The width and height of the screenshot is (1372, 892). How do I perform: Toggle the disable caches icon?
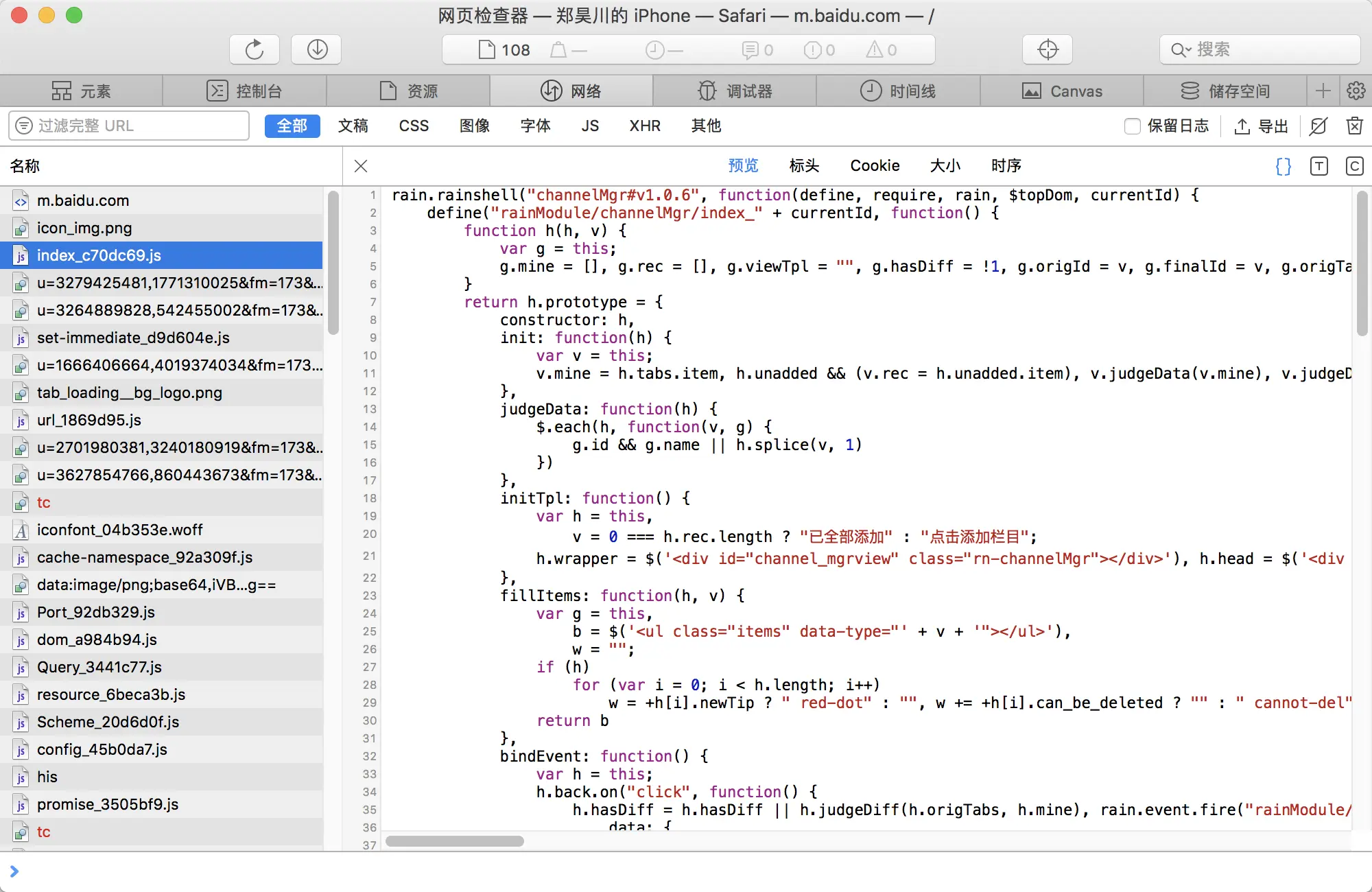click(x=1318, y=126)
